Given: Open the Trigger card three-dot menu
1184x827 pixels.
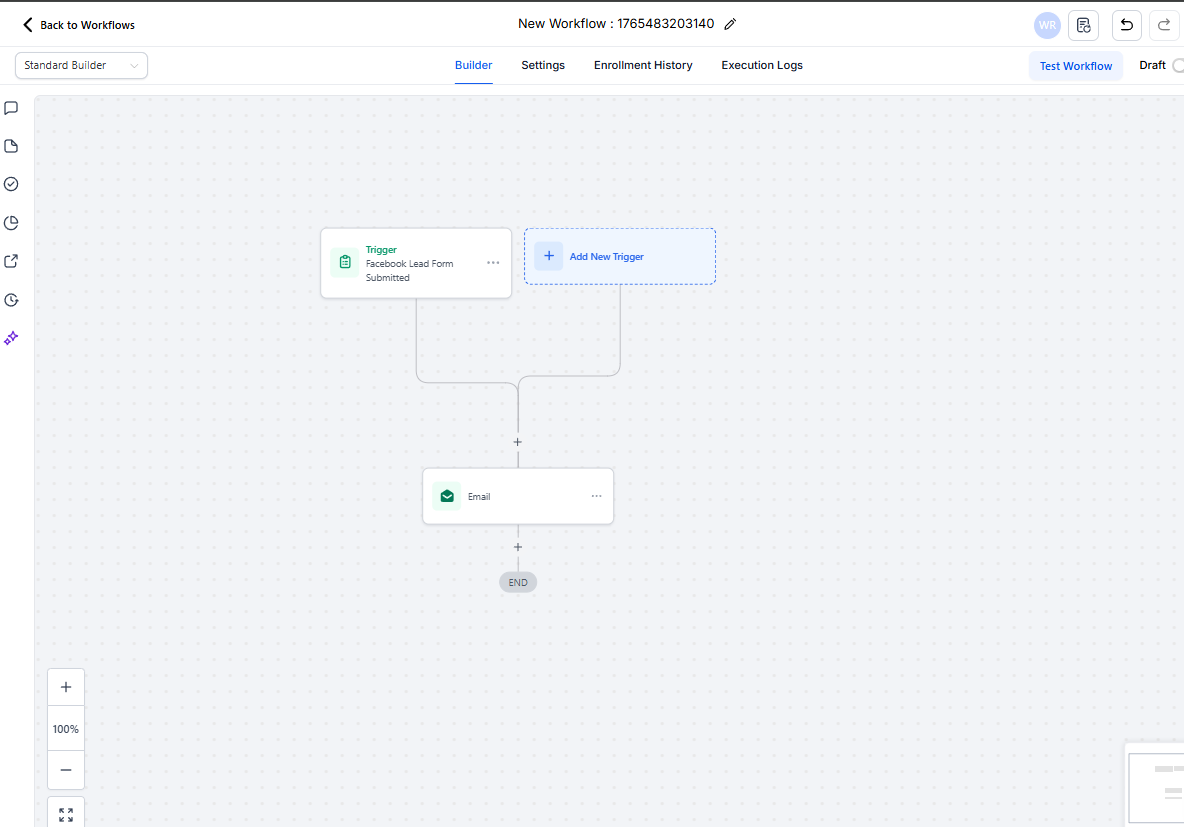Looking at the screenshot, I should click(x=493, y=263).
